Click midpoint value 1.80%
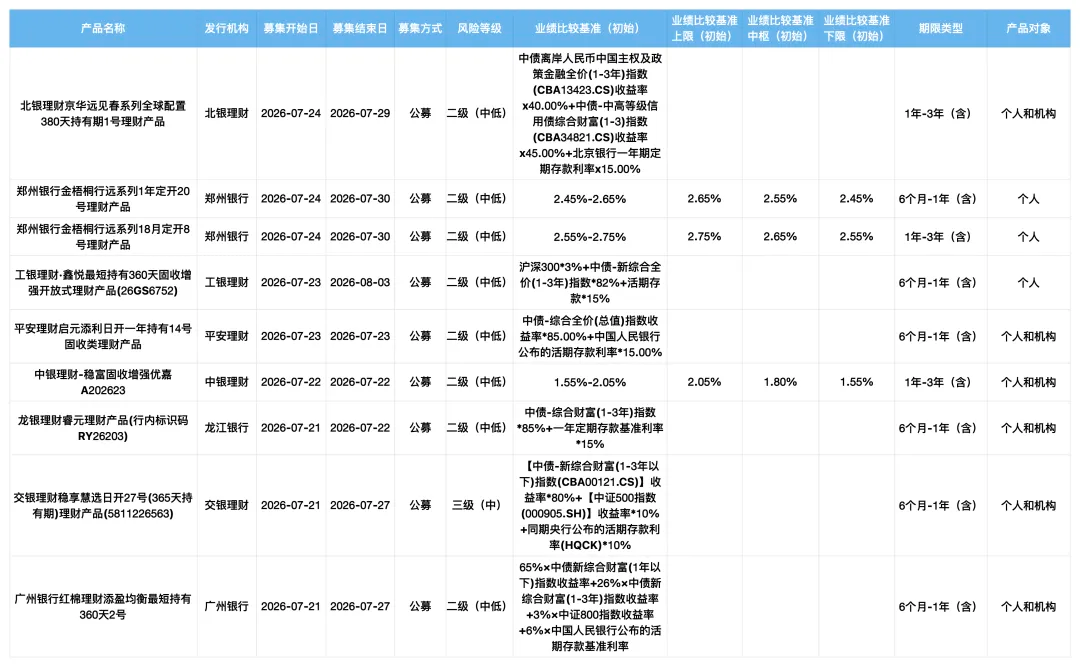This screenshot has height=667, width=1080. pos(780,382)
